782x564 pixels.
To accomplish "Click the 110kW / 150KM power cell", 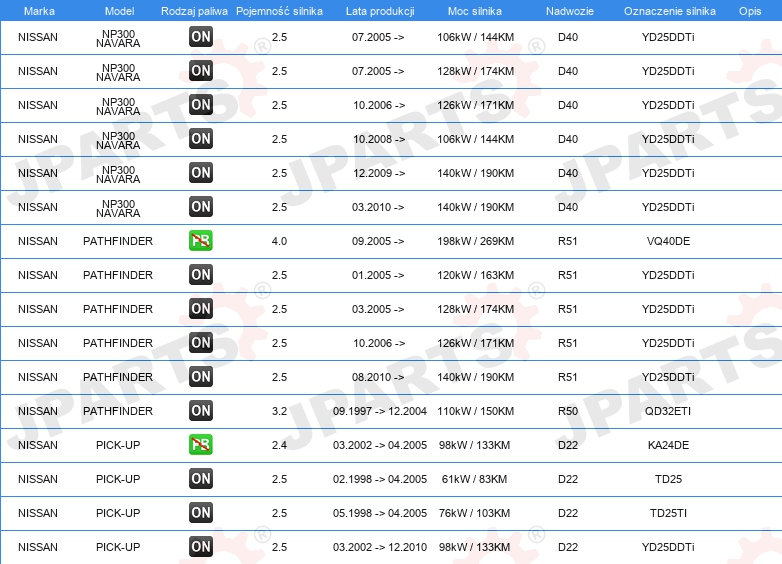I will point(476,411).
